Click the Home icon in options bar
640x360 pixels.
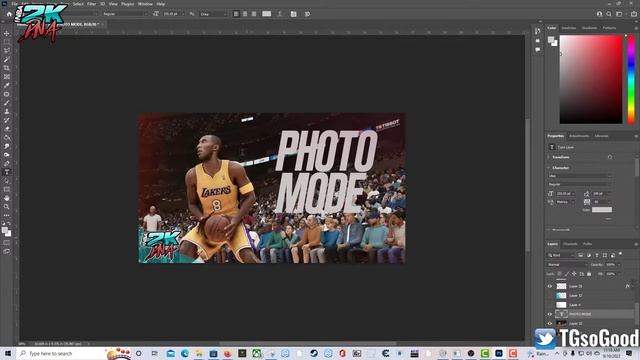click(9, 14)
